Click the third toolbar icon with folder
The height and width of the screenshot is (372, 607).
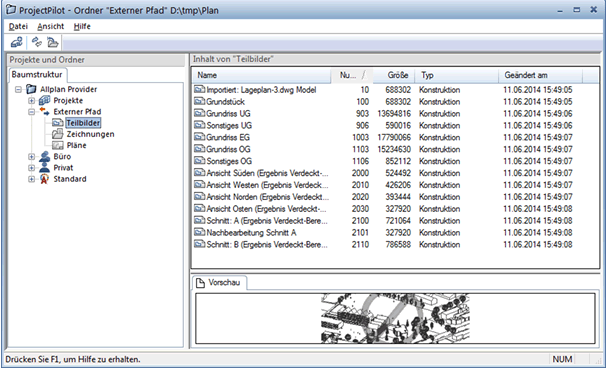pyautogui.click(x=52, y=42)
